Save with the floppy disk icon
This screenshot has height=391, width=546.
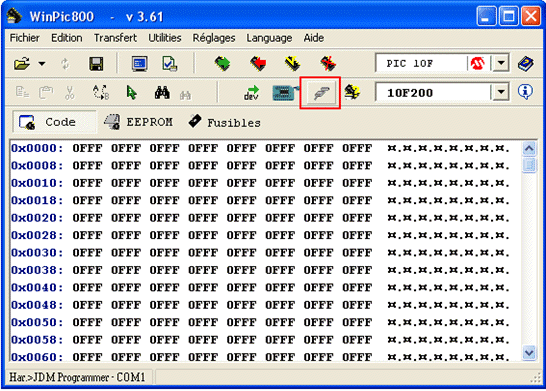click(x=96, y=64)
